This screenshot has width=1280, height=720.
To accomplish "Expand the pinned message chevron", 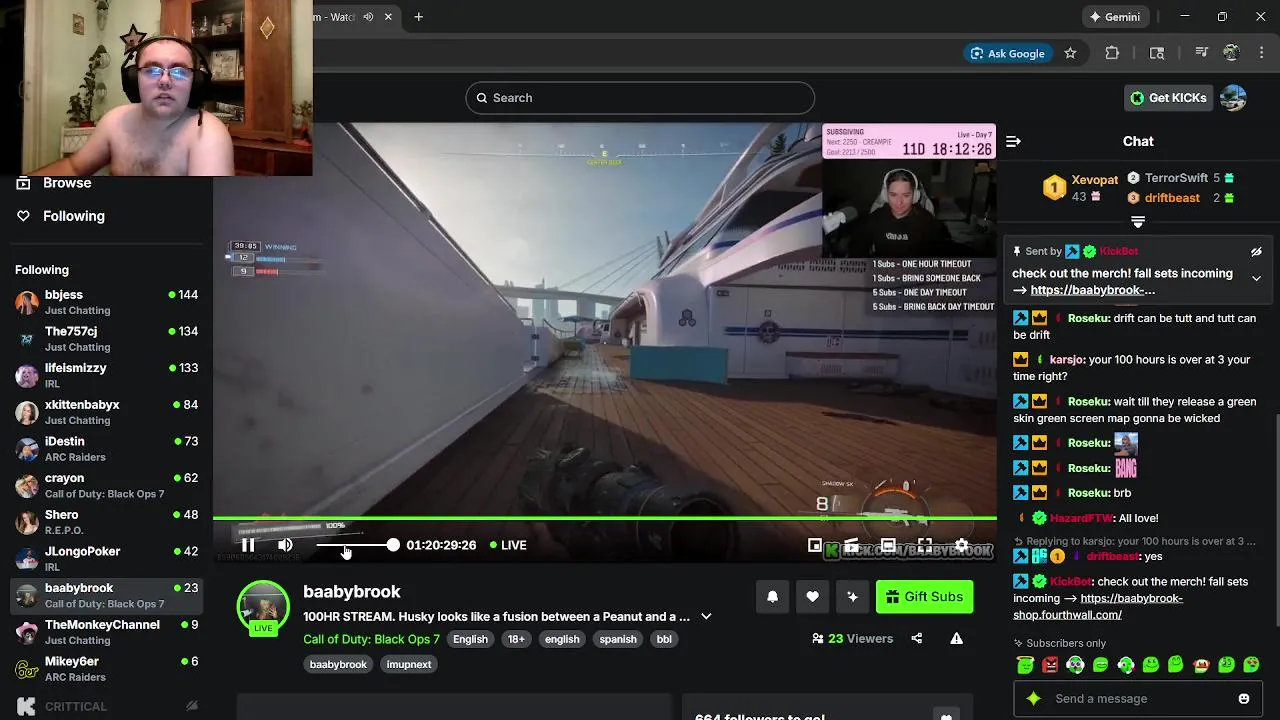I will [1256, 279].
